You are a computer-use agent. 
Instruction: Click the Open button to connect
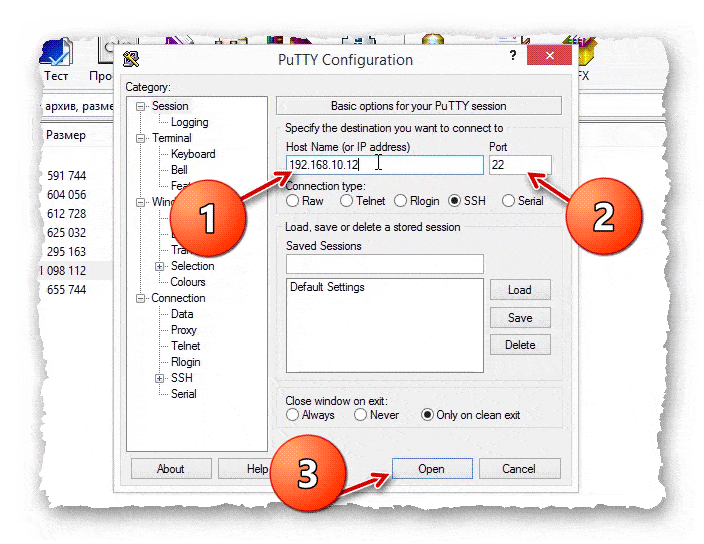pos(432,469)
